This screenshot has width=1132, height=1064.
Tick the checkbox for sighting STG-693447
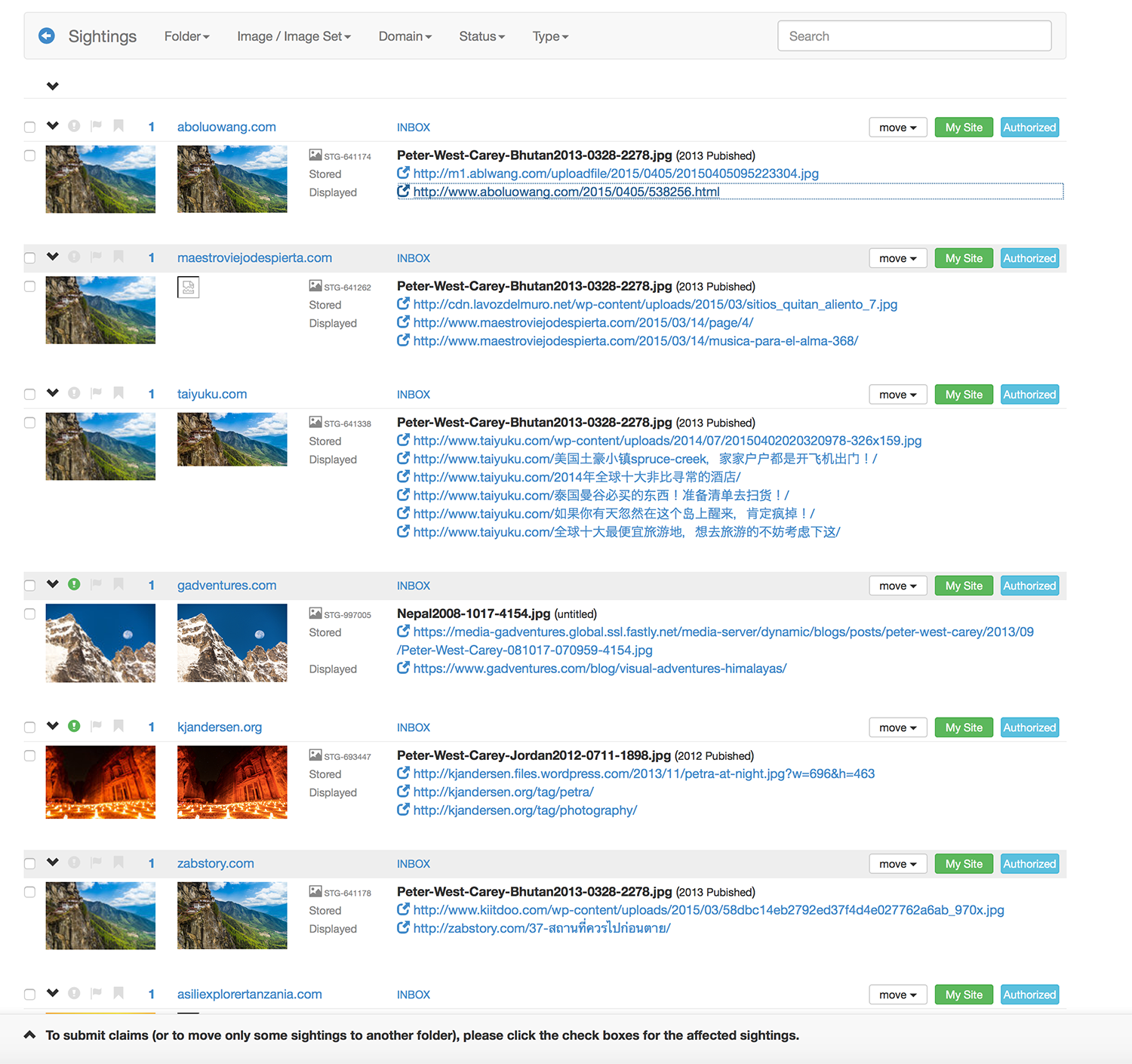pos(29,755)
